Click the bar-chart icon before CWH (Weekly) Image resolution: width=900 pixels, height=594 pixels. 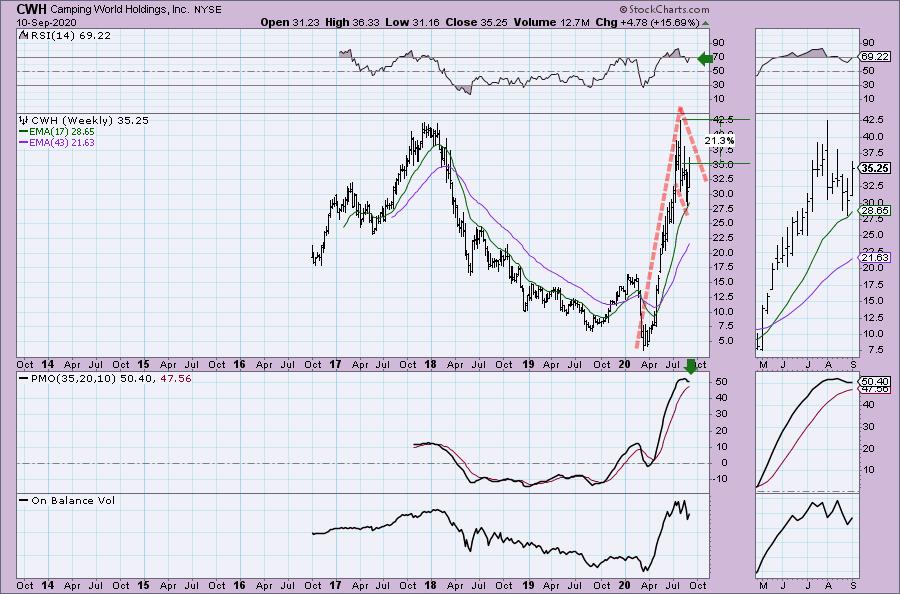click(24, 121)
